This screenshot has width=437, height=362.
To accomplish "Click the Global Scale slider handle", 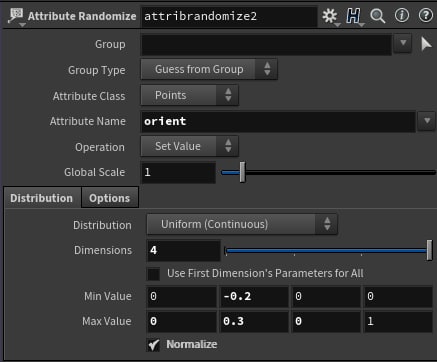I will (x=242, y=172).
